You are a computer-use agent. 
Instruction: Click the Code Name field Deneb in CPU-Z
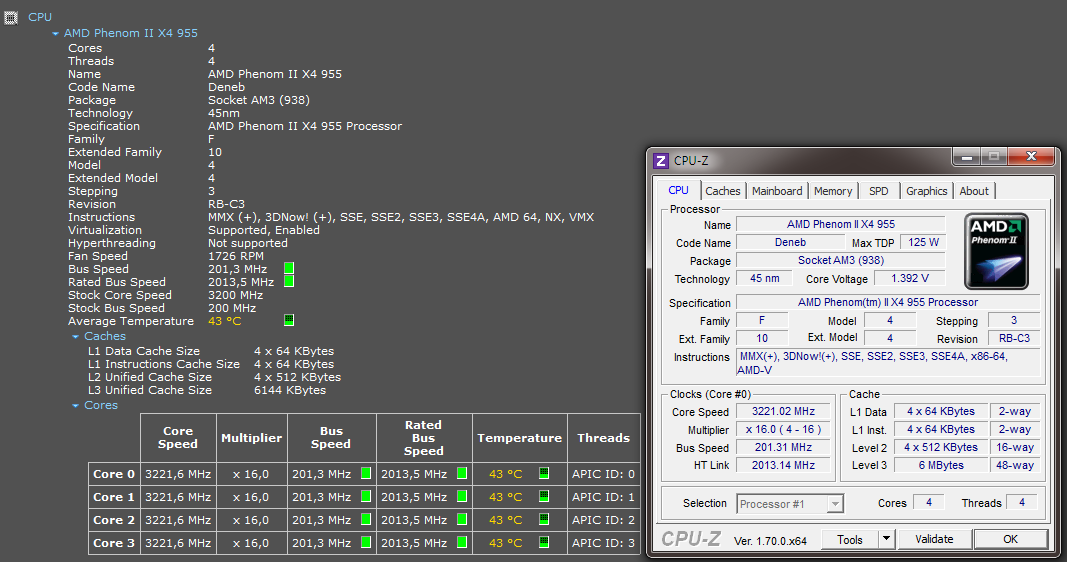pos(790,242)
